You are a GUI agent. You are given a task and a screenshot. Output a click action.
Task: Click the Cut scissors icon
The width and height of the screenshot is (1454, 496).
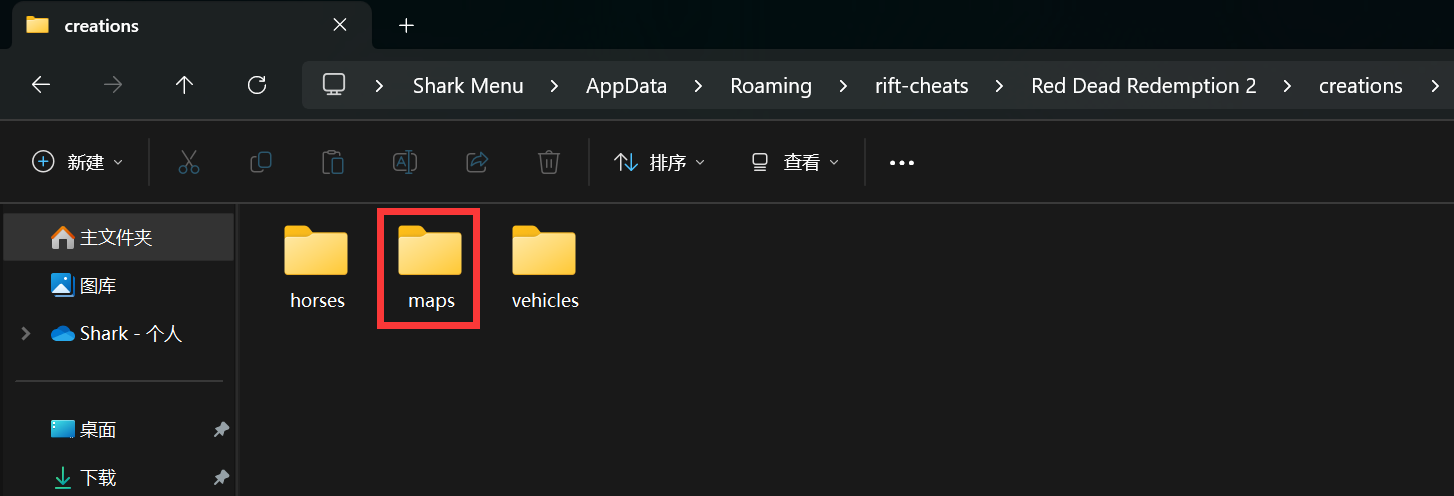189,162
